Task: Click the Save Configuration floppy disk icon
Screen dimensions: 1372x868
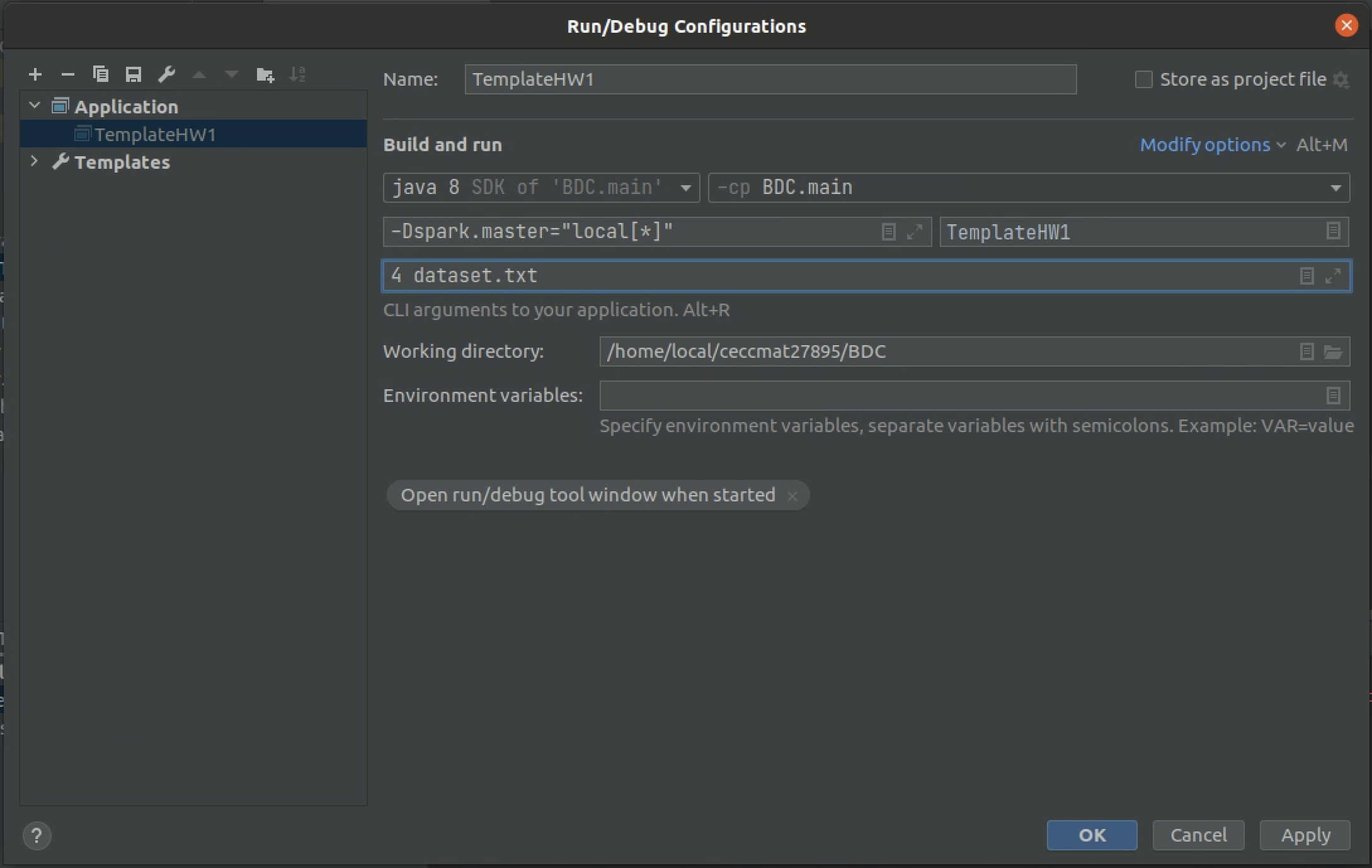Action: [x=134, y=75]
